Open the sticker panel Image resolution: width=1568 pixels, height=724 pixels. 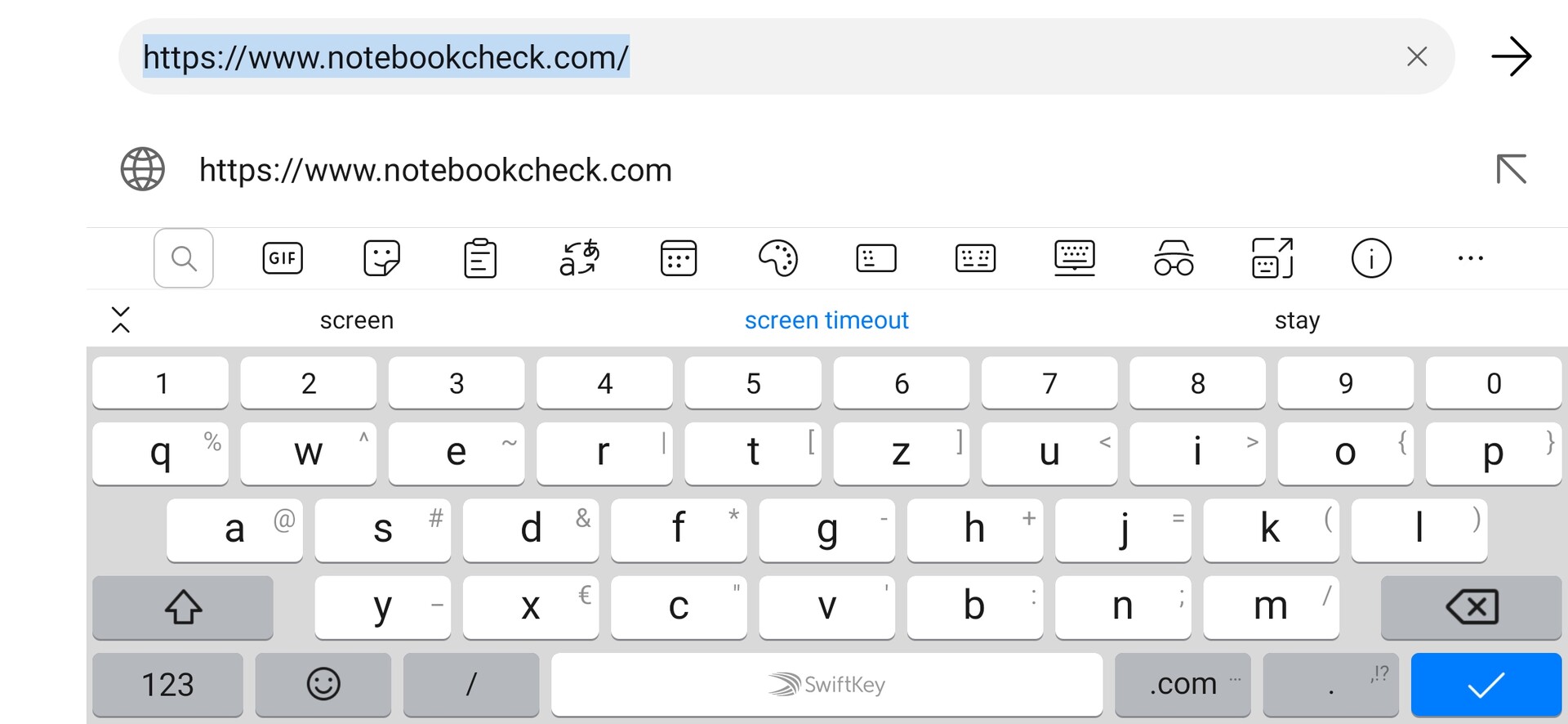(381, 258)
